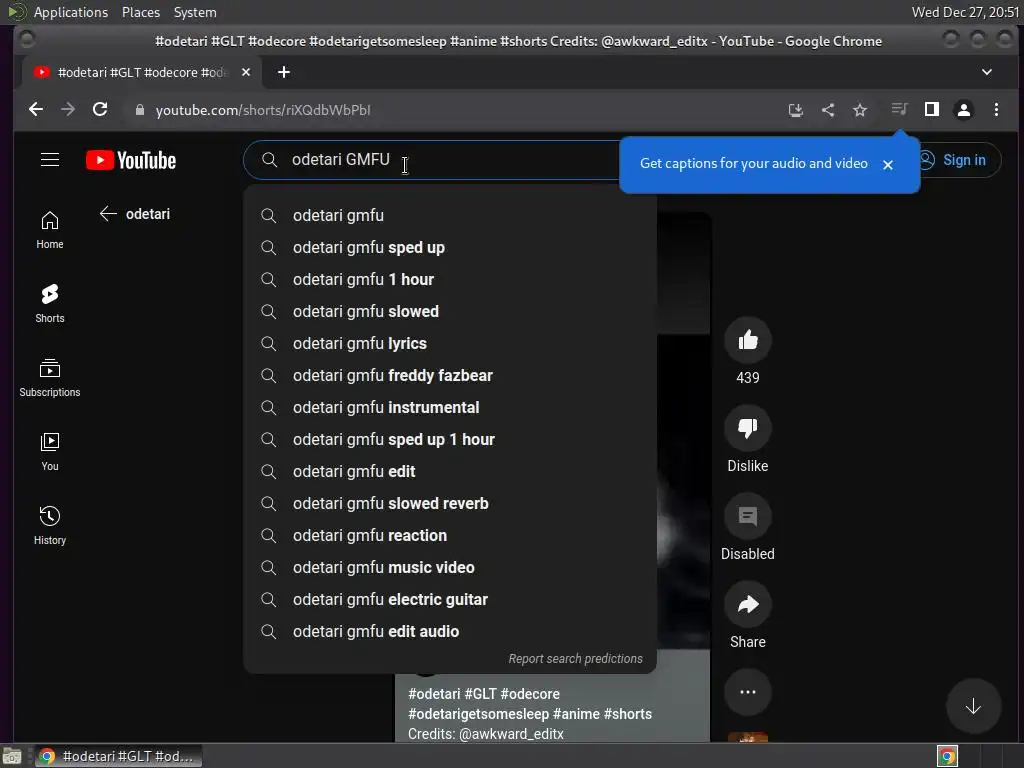The width and height of the screenshot is (1024, 768).
Task: Open Subscriptions in the sidebar
Action: 50,378
